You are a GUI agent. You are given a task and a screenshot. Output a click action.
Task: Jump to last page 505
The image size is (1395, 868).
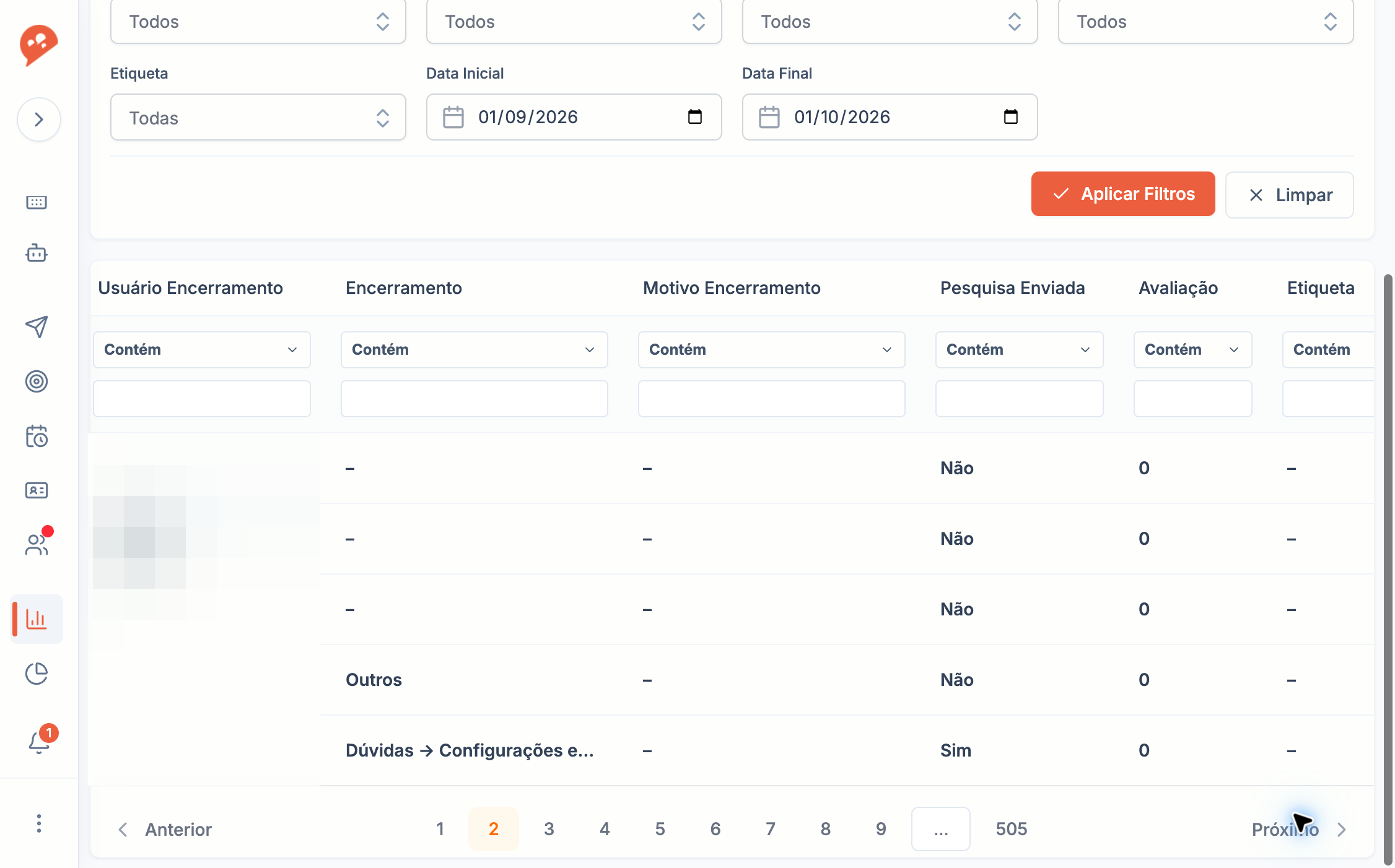[1012, 829]
